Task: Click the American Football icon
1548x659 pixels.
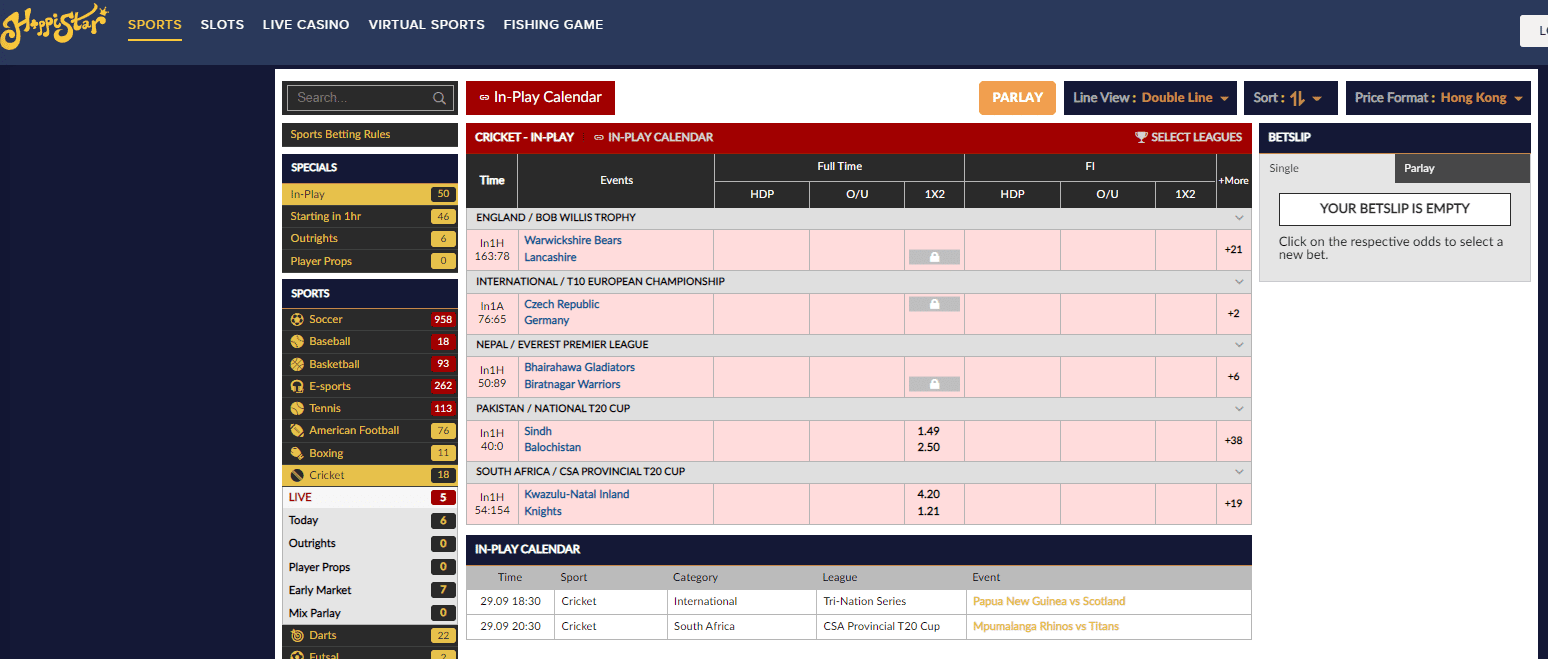Action: pos(297,430)
